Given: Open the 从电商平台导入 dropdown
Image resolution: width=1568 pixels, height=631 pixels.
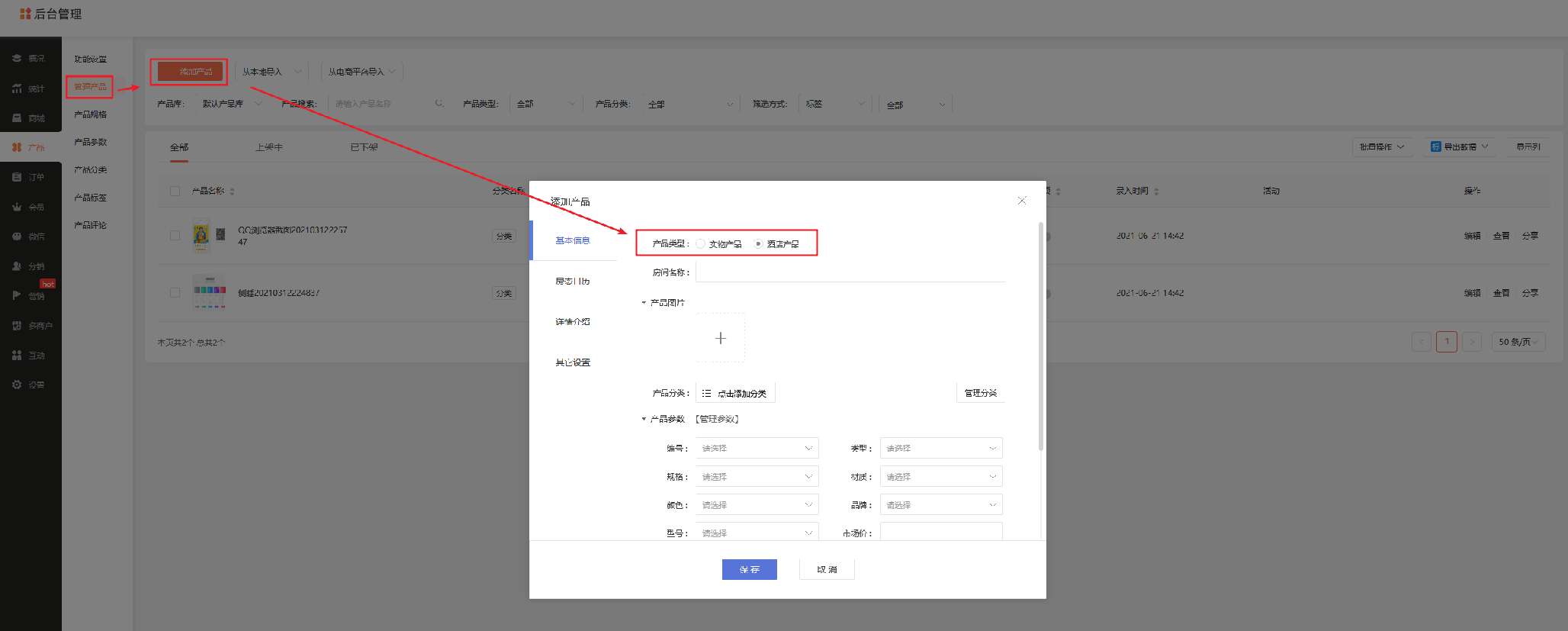Looking at the screenshot, I should coord(361,72).
